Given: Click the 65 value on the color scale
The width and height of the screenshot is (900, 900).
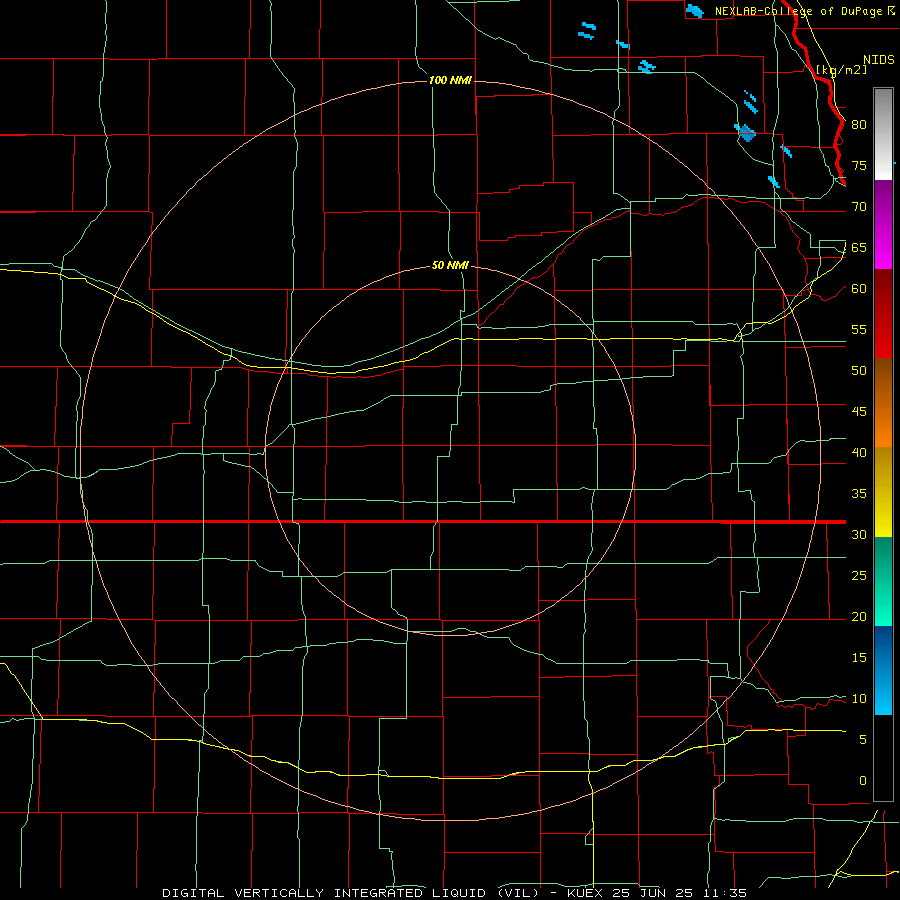Looking at the screenshot, I should (859, 247).
